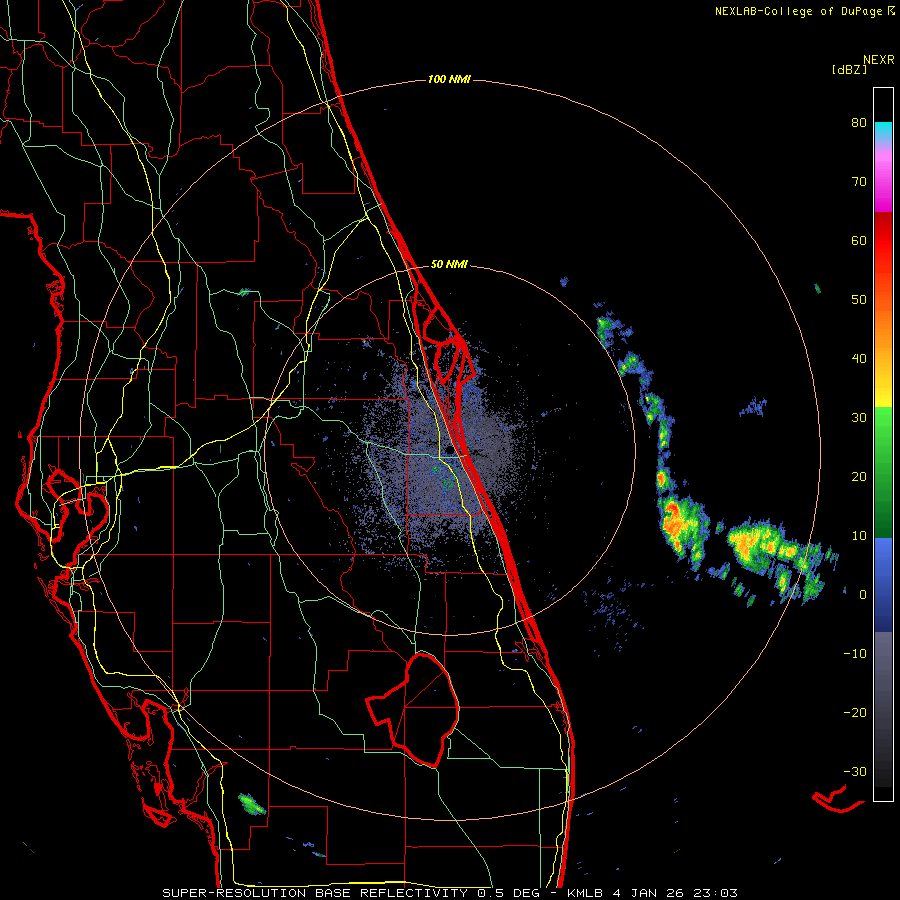Select the 60 value on the dBZ scale

click(859, 240)
